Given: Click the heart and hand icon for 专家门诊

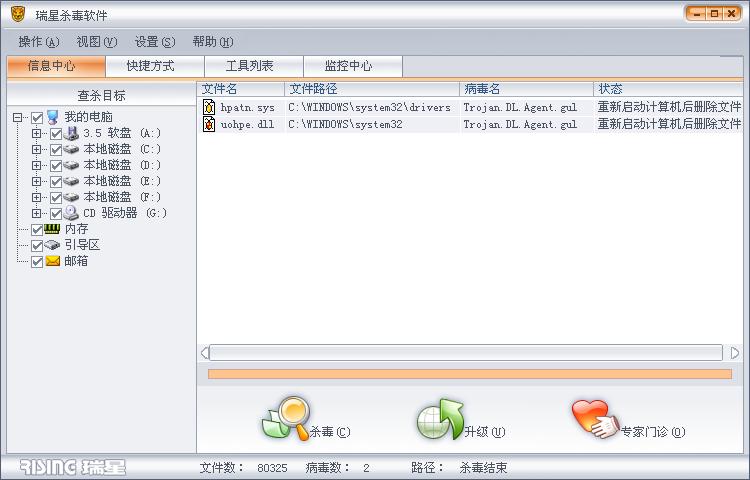Looking at the screenshot, I should click(x=596, y=419).
